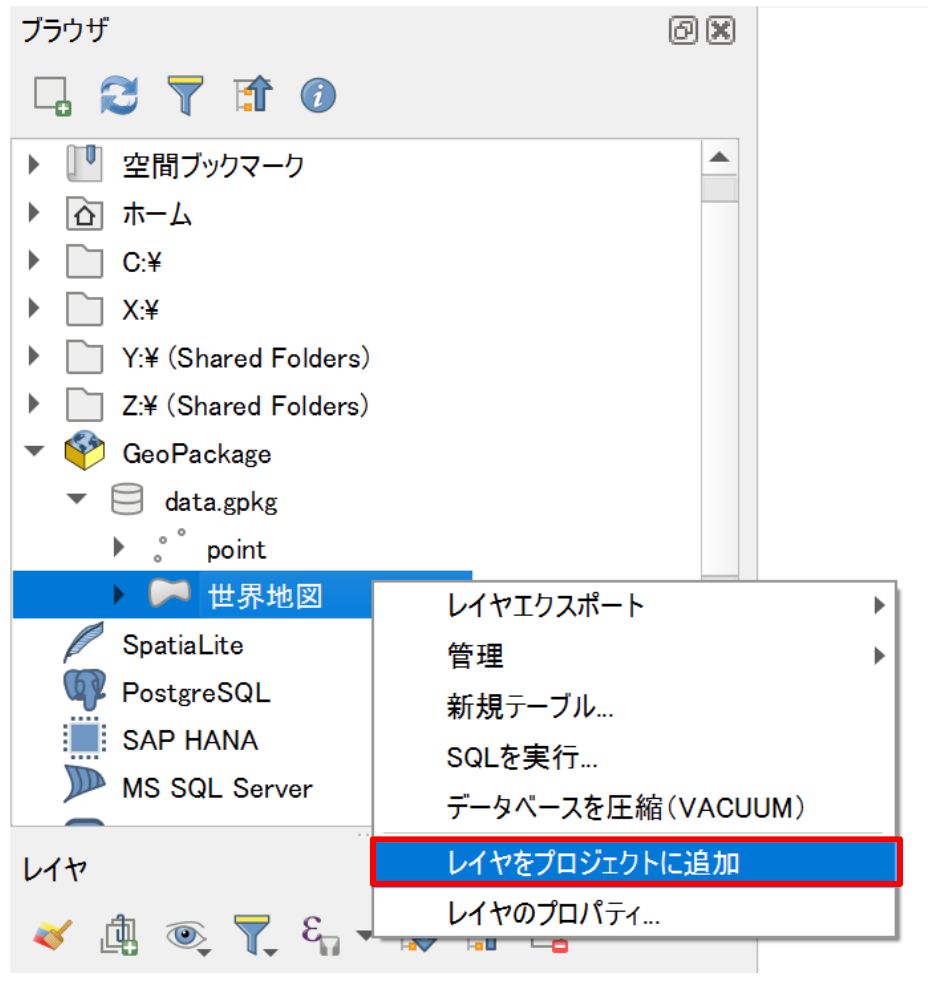Click the Add Selected Layers icon in the Browser toolbar
Viewport: 928px width, 992px height.
click(x=52, y=97)
